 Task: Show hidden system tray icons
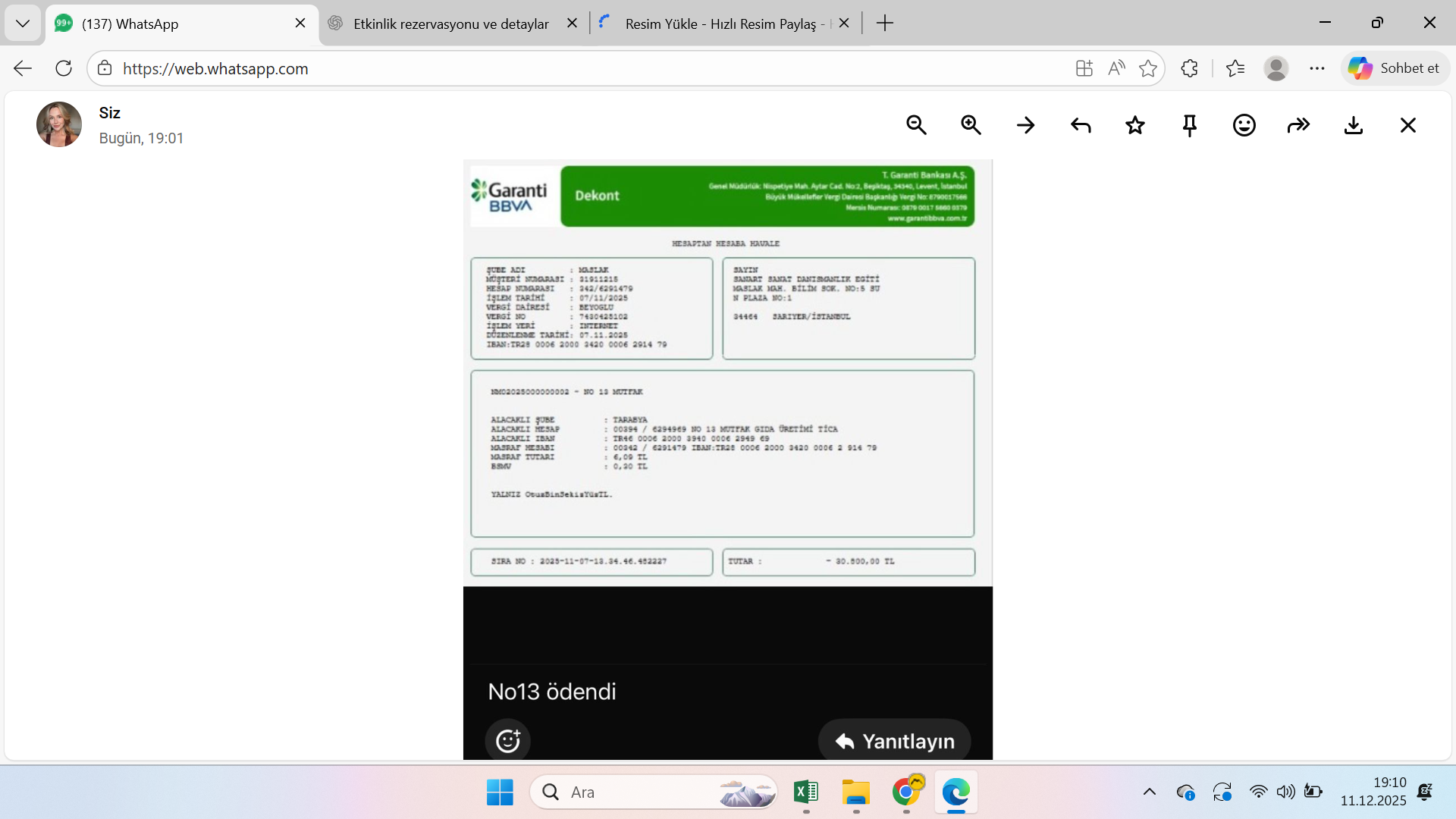tap(1150, 792)
